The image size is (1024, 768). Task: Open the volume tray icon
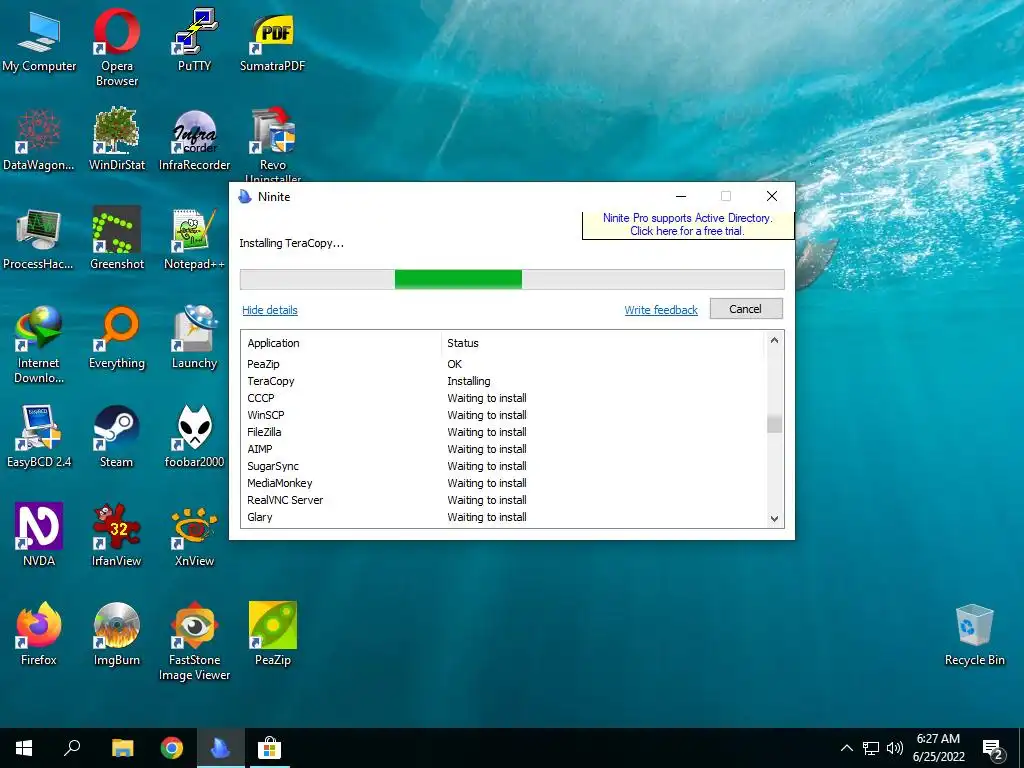tap(895, 748)
